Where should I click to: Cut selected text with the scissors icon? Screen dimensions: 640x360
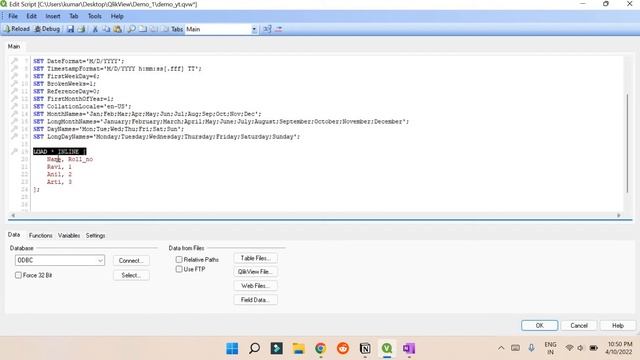pyautogui.click(x=95, y=29)
